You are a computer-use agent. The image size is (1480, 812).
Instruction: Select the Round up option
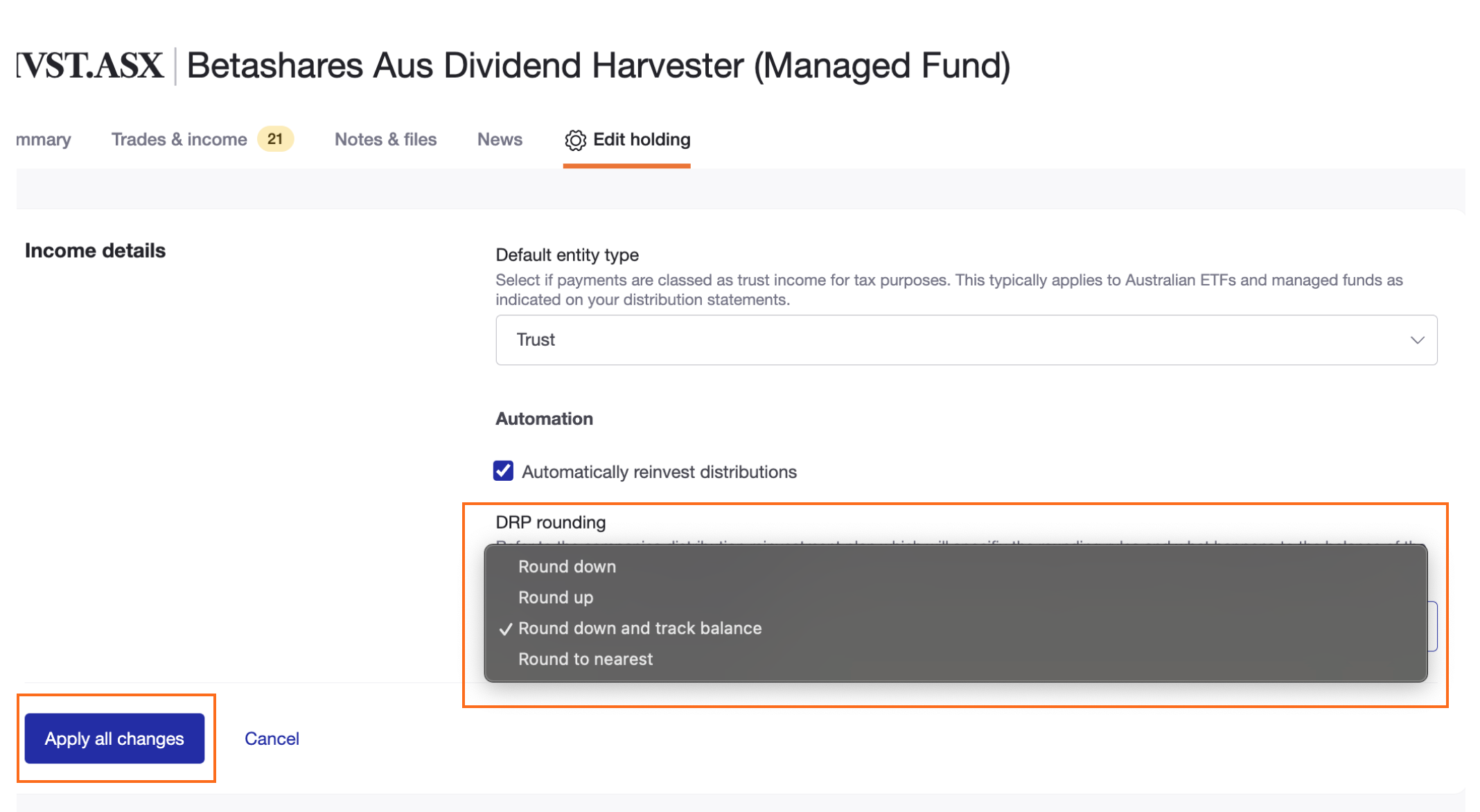click(556, 597)
